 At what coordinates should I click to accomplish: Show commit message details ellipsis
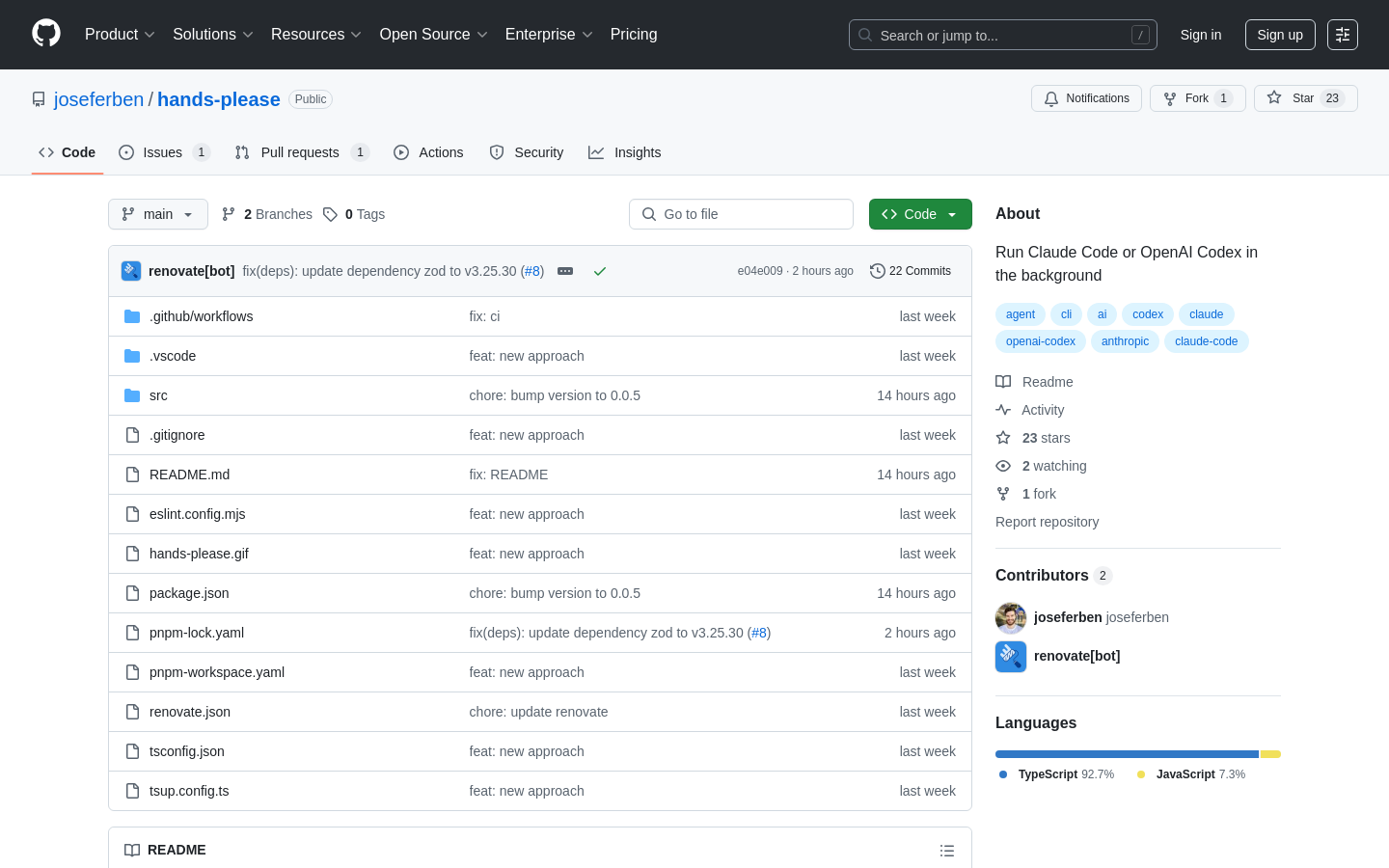(x=565, y=271)
